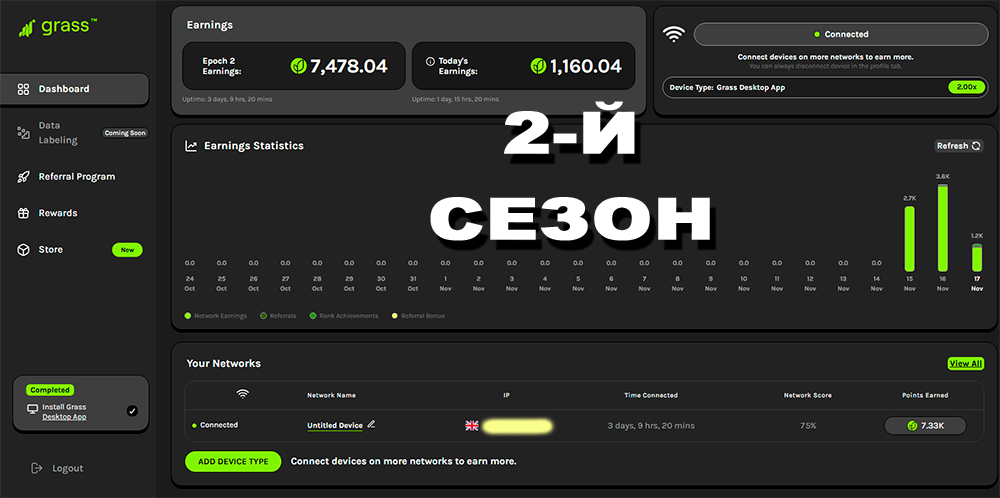Screen dimensions: 1000x498
Task: Click the Dashboard grid icon
Action: [x=23, y=89]
